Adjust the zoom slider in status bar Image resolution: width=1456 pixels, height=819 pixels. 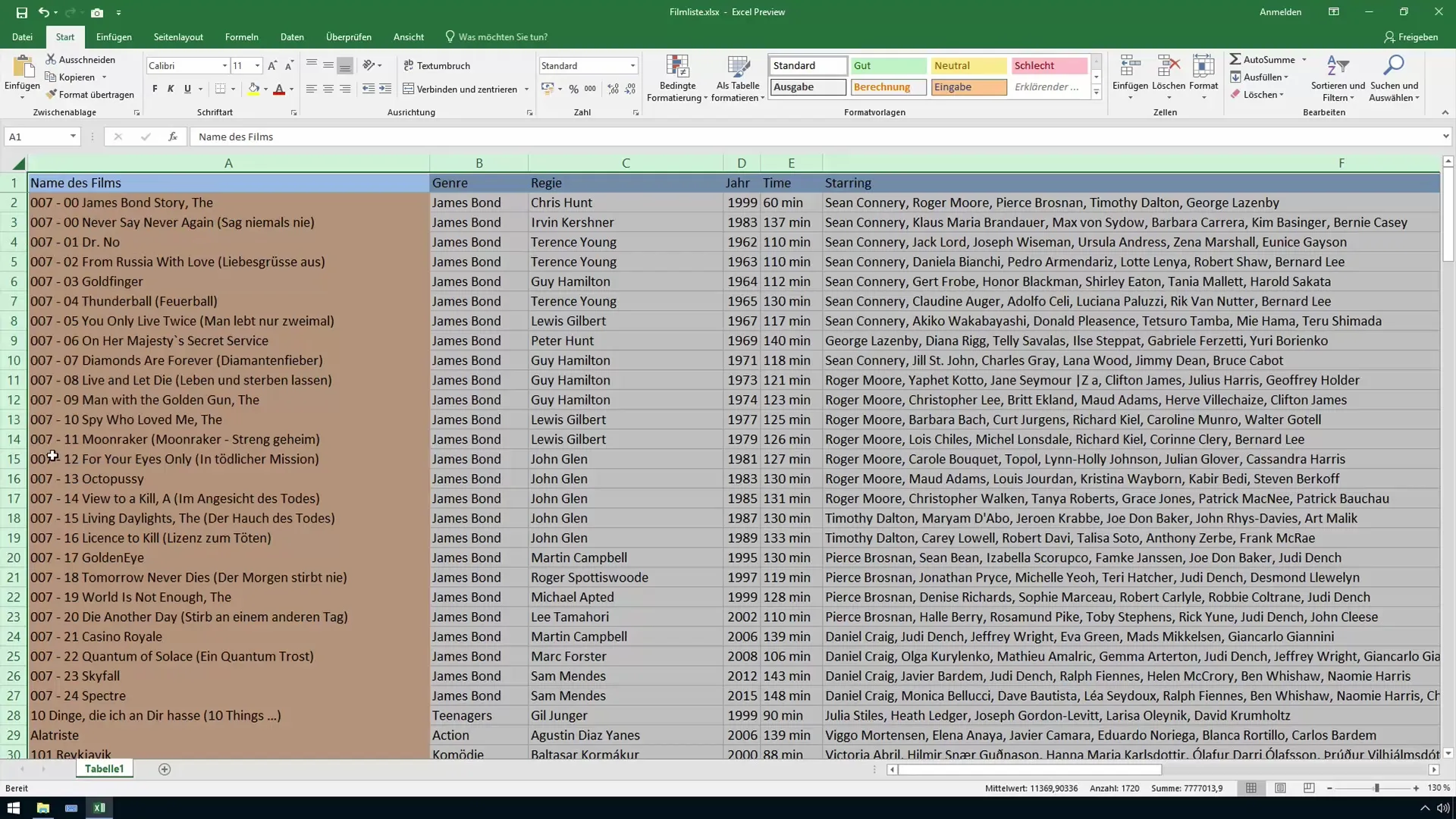point(1376,788)
